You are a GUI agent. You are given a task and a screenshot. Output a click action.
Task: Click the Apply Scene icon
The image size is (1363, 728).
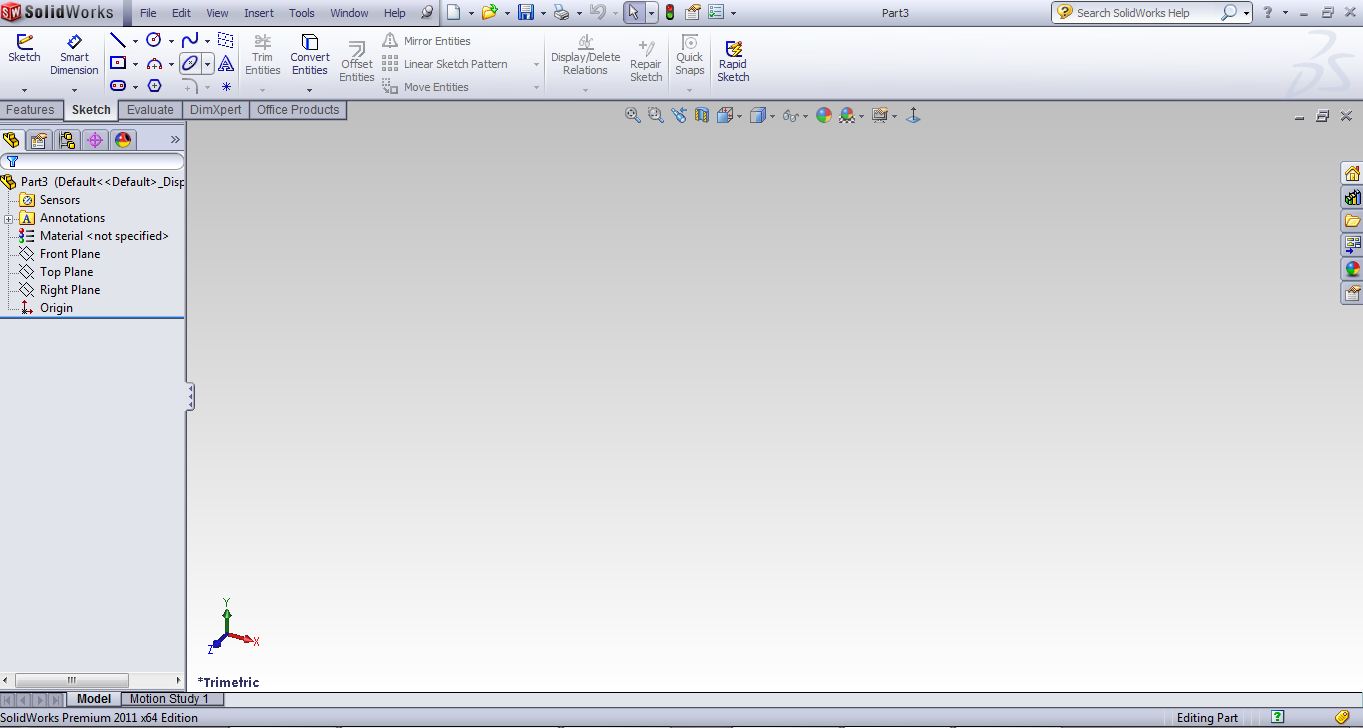[x=847, y=116]
